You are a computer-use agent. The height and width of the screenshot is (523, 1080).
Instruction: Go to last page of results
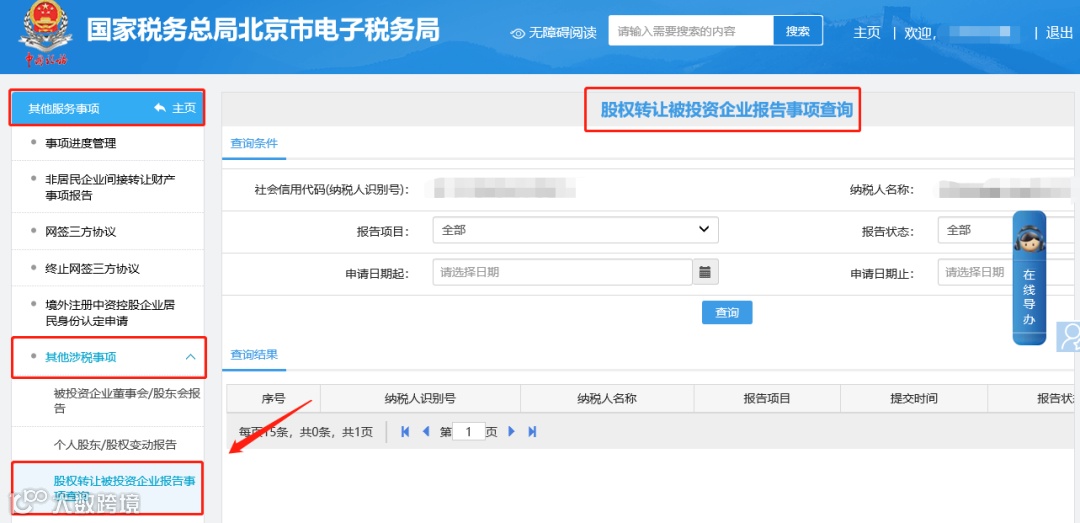[532, 431]
